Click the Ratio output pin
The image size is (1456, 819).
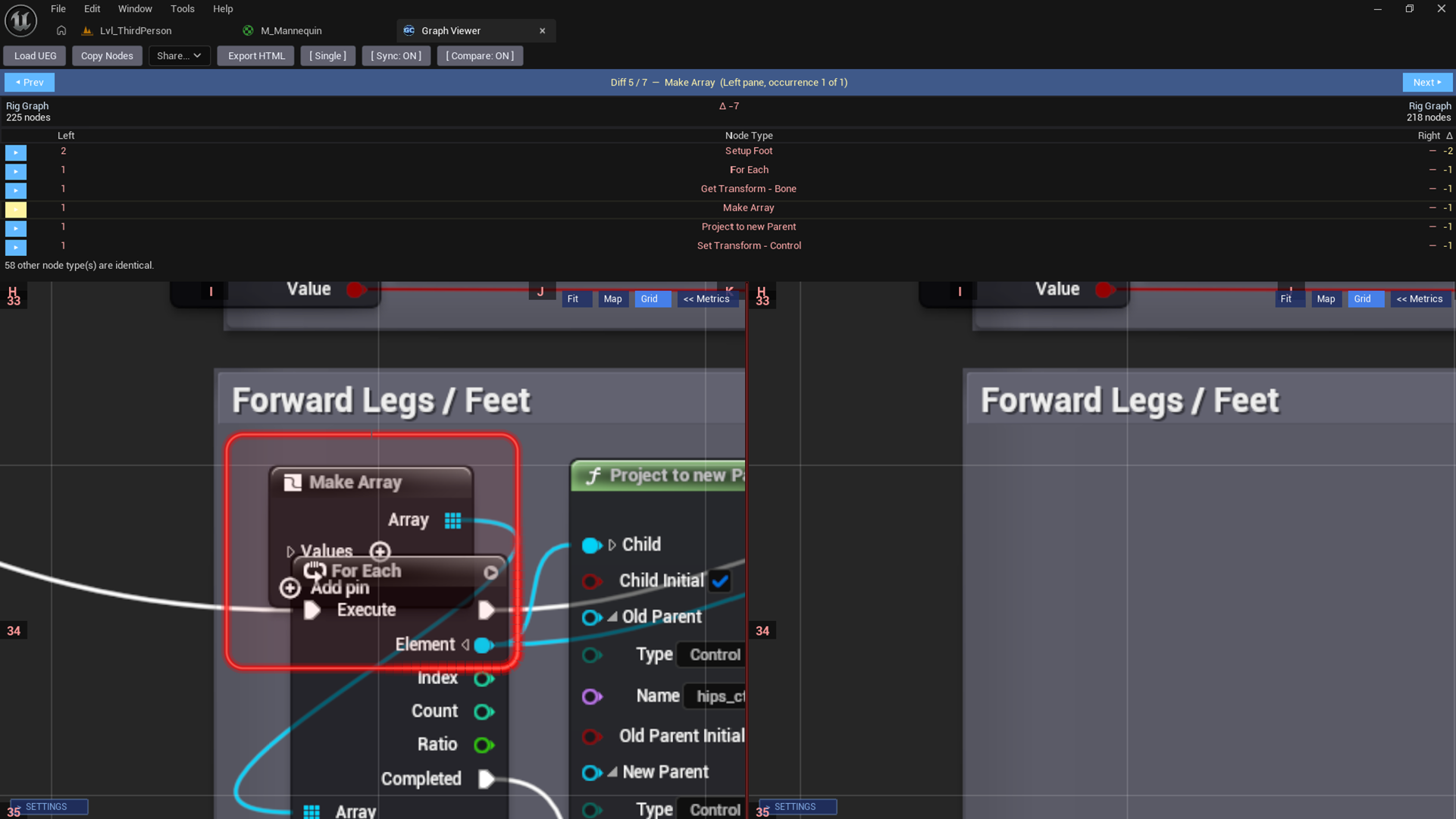click(484, 746)
